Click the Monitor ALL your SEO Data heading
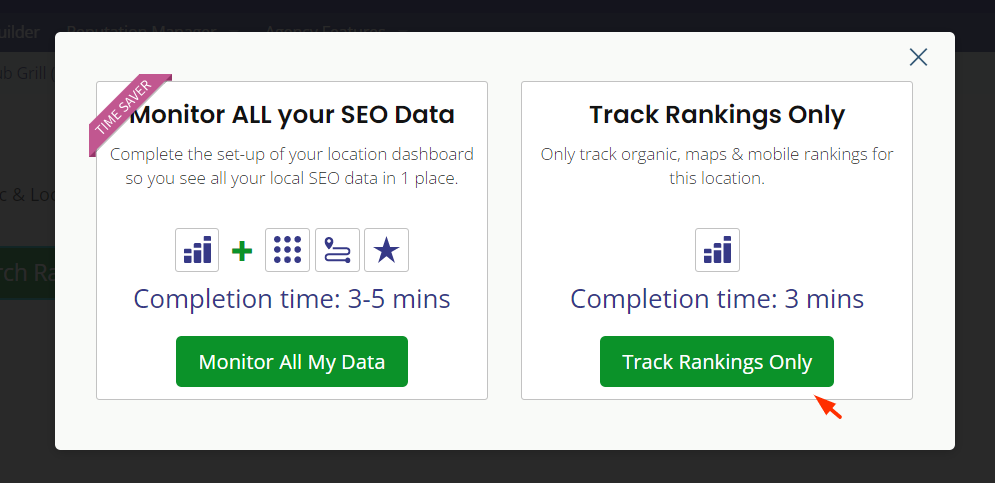 [x=293, y=114]
